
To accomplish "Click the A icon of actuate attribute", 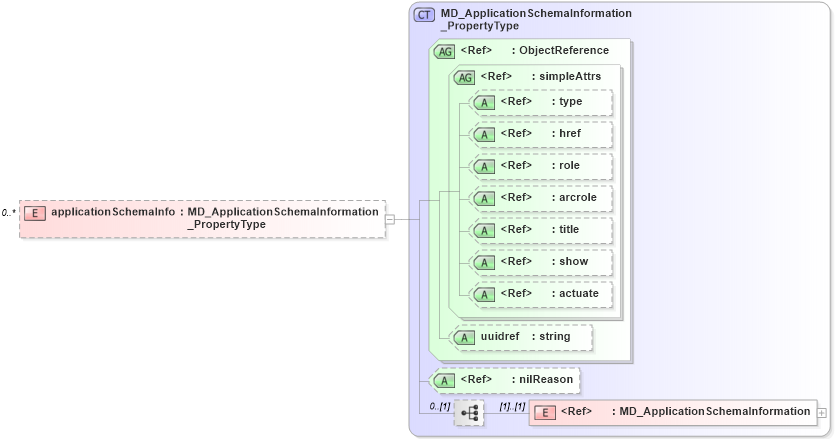I will (x=484, y=295).
